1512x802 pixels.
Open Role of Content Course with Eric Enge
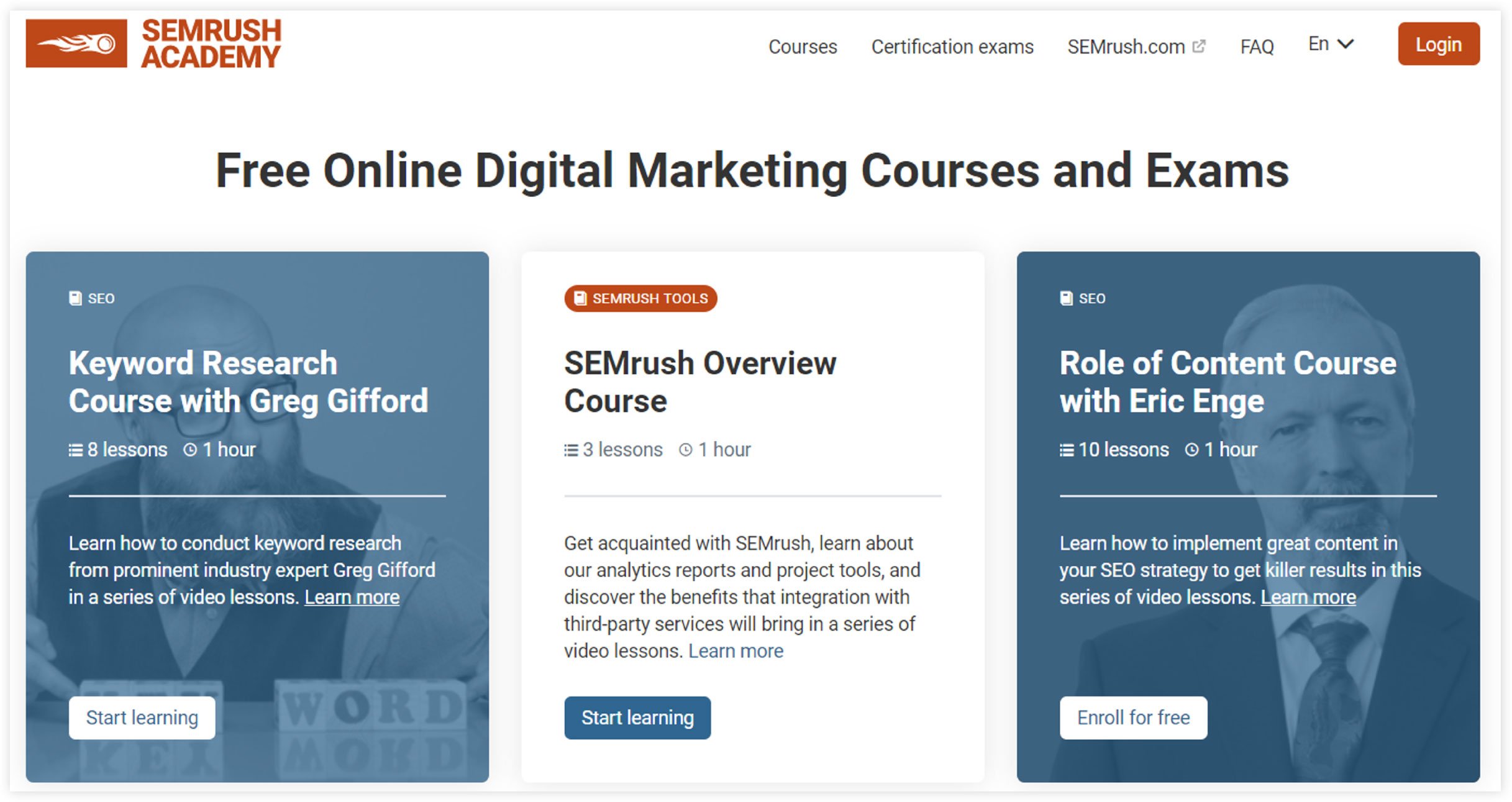pyautogui.click(x=1227, y=382)
